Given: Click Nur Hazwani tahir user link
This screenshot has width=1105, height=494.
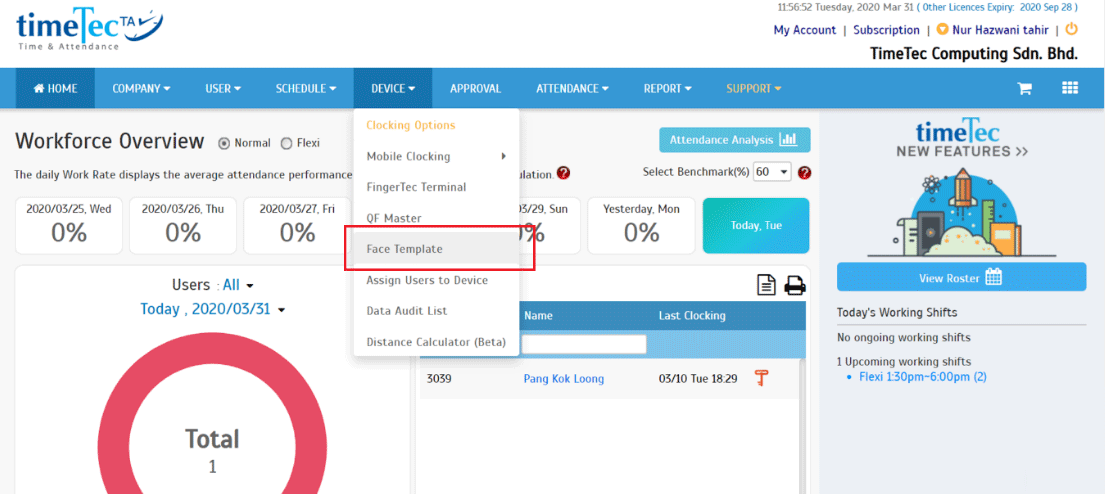Looking at the screenshot, I should [x=1000, y=30].
